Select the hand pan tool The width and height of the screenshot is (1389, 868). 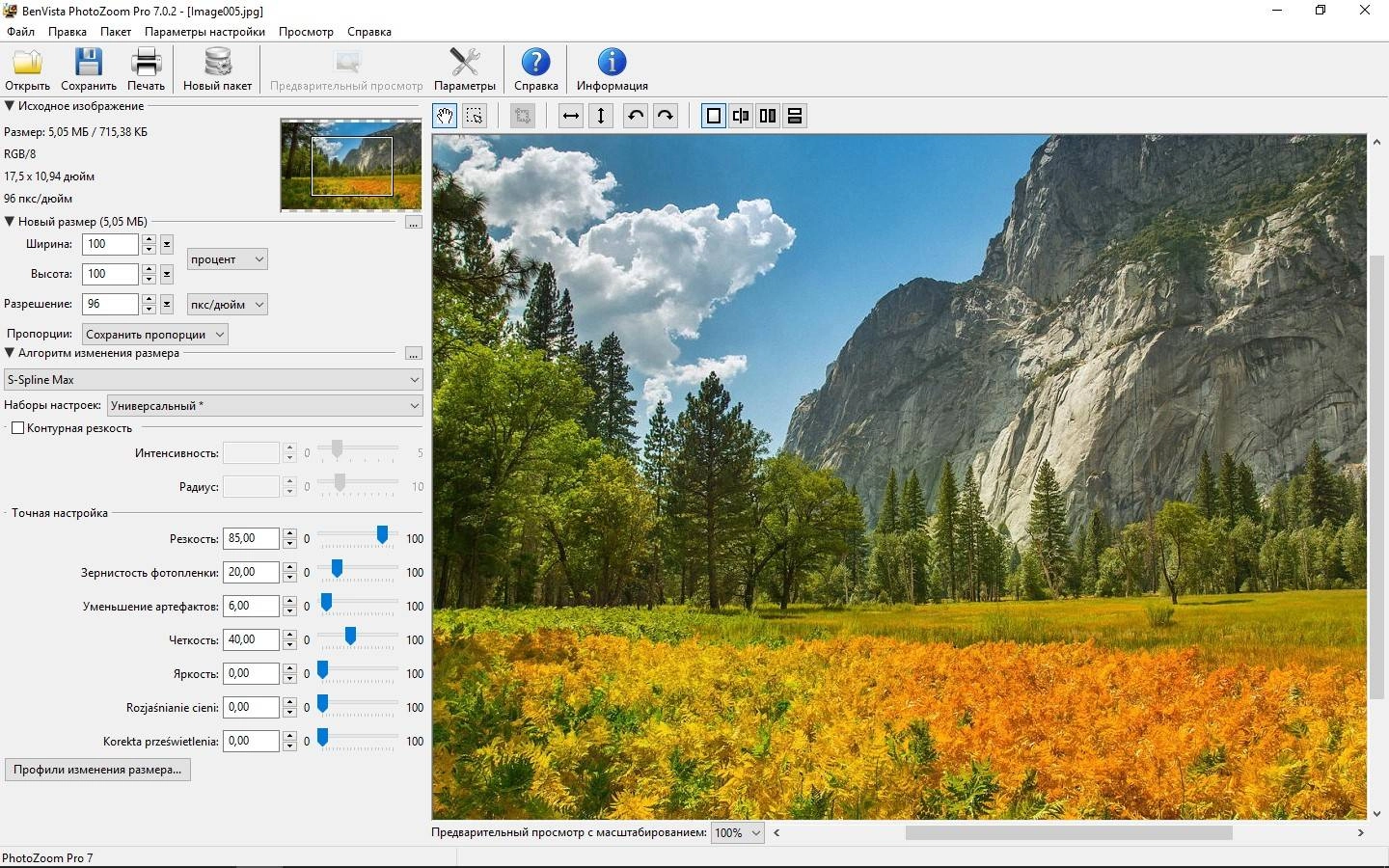pyautogui.click(x=444, y=116)
